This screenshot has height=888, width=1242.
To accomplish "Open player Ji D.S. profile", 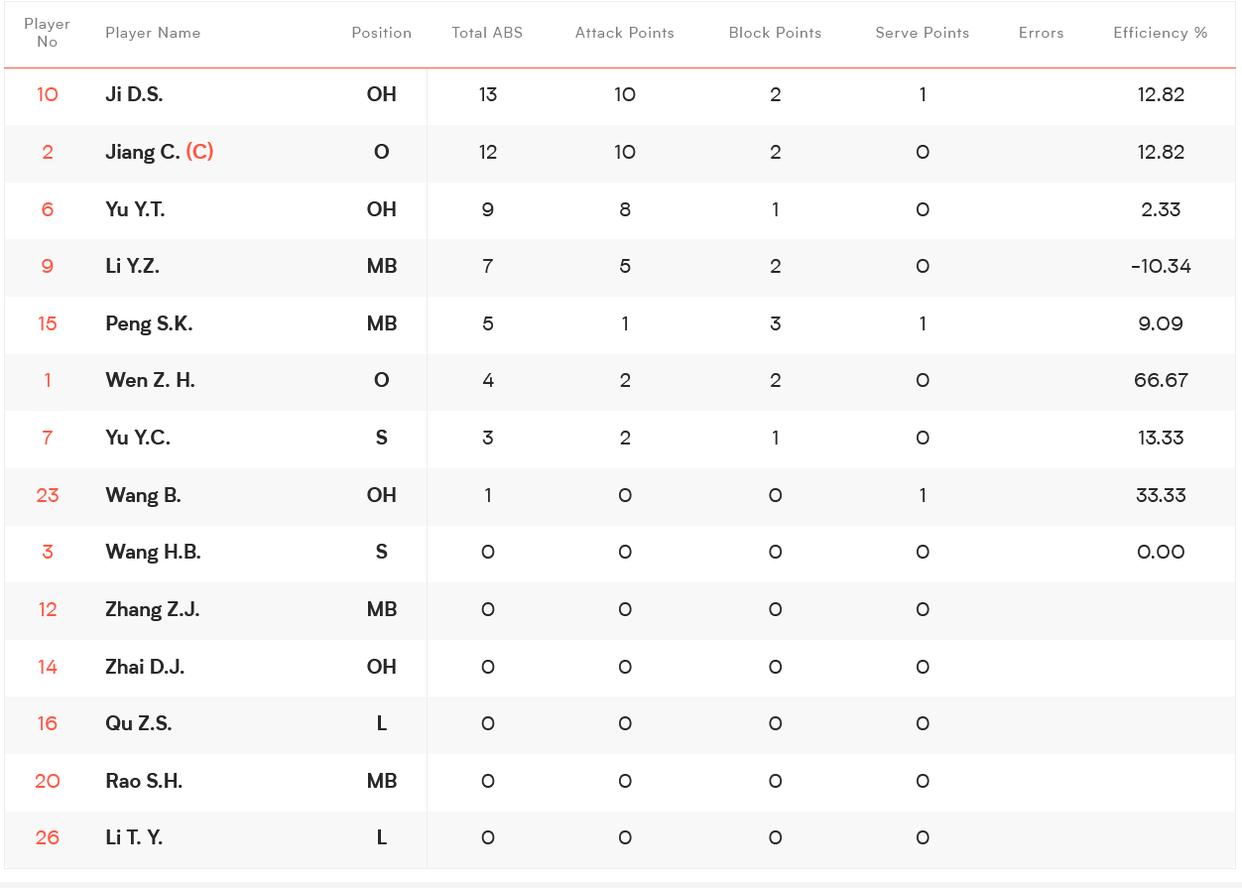I will tap(134, 95).
